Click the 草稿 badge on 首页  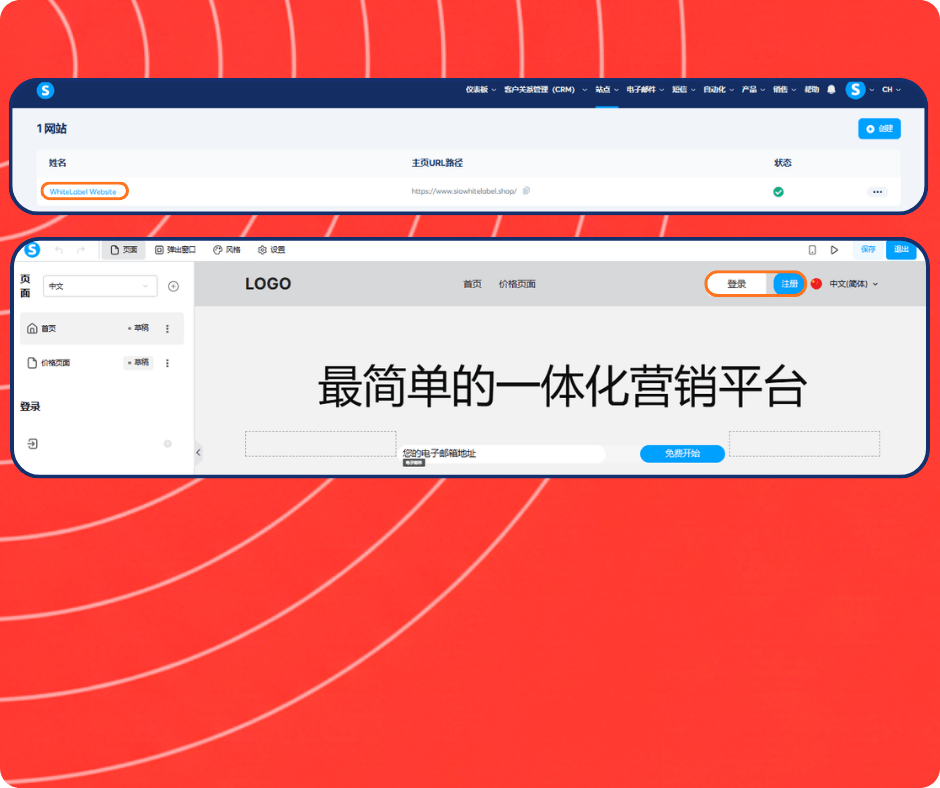pos(138,328)
